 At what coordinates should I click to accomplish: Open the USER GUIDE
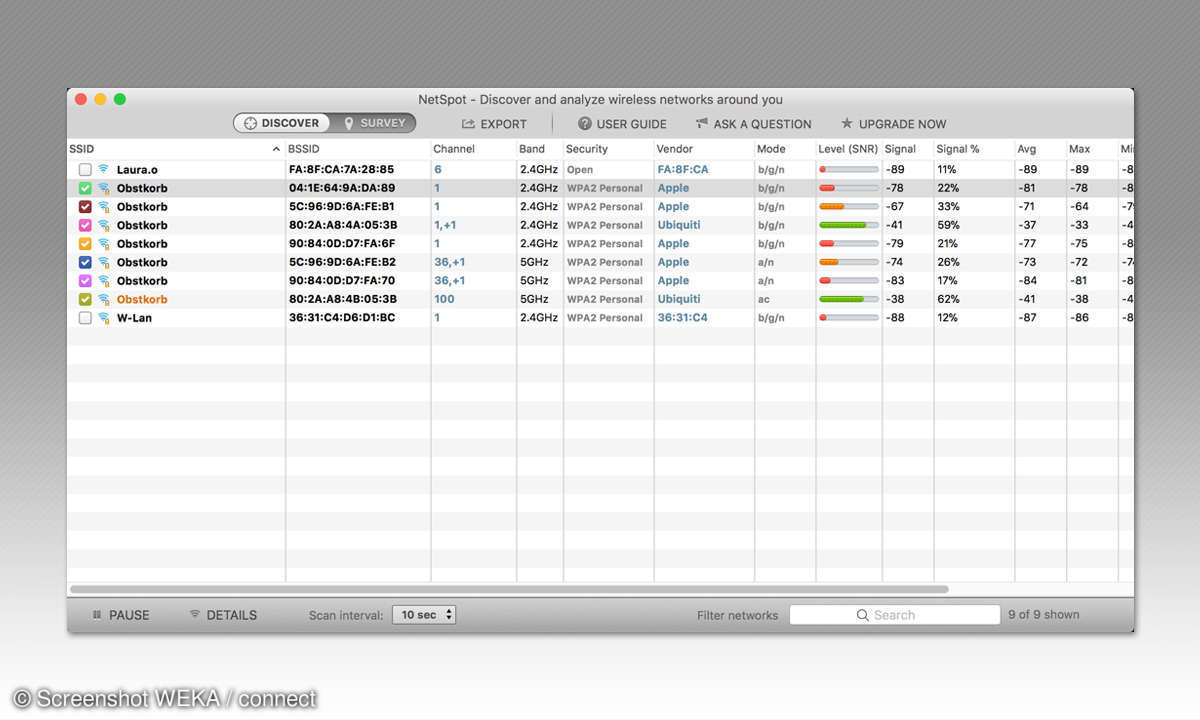[622, 124]
